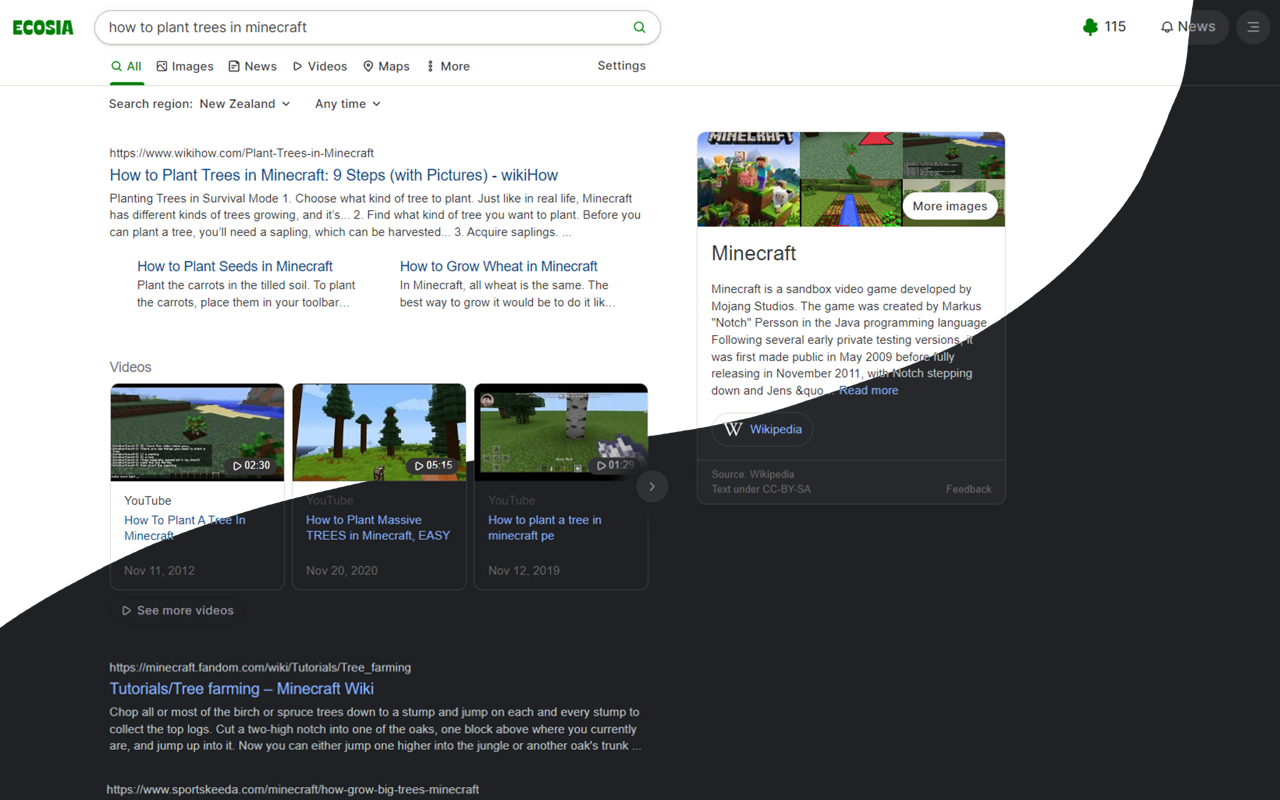Switch to the Images tab

[185, 66]
